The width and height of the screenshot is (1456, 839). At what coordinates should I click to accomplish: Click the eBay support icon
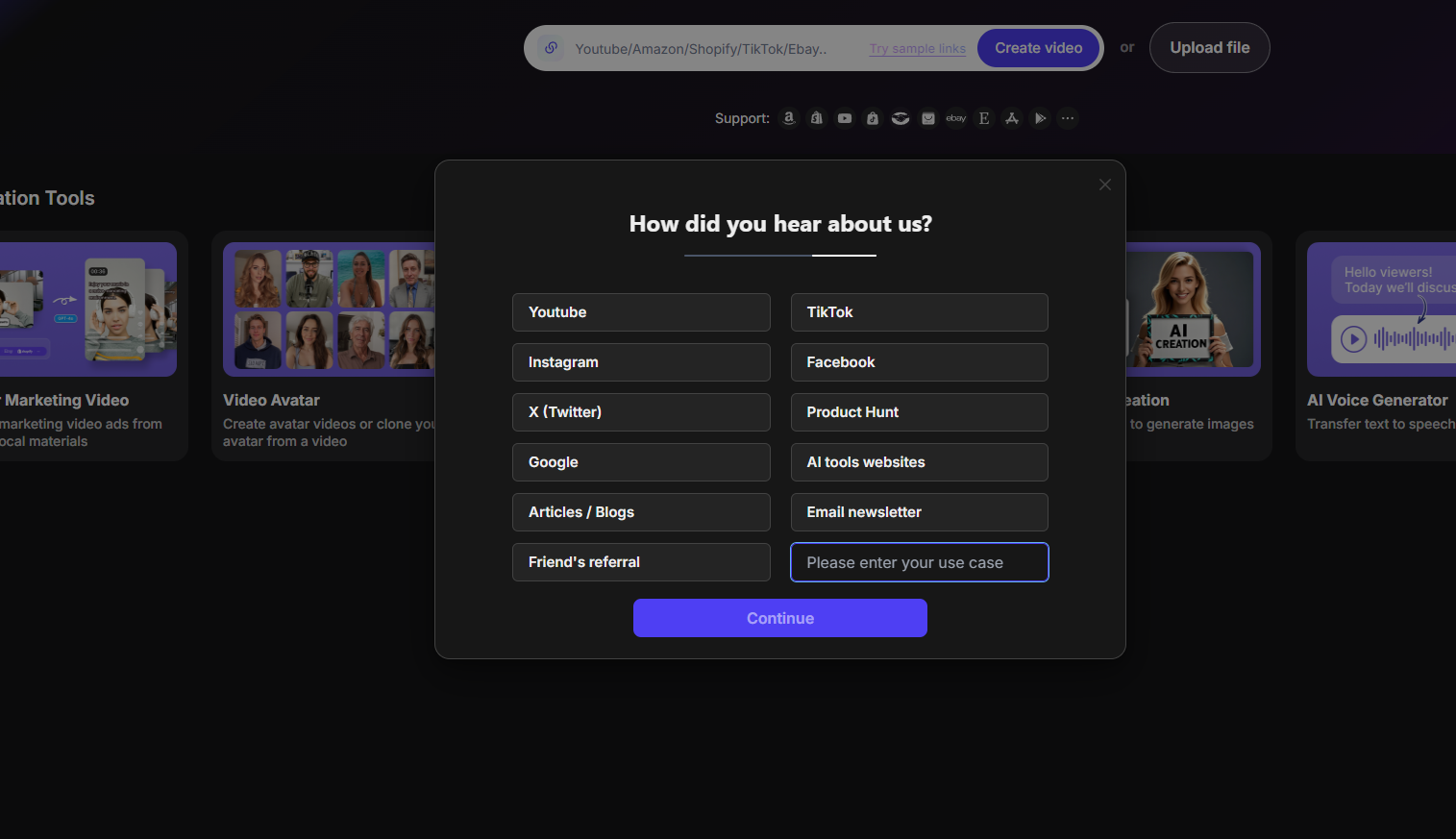956,118
